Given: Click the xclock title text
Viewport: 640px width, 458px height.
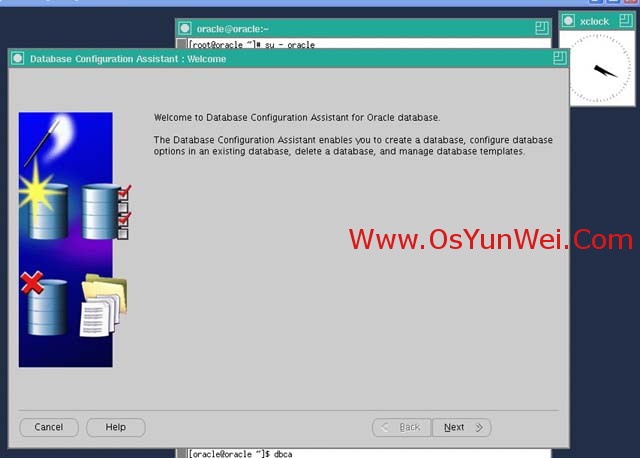Looking at the screenshot, I should [x=594, y=22].
